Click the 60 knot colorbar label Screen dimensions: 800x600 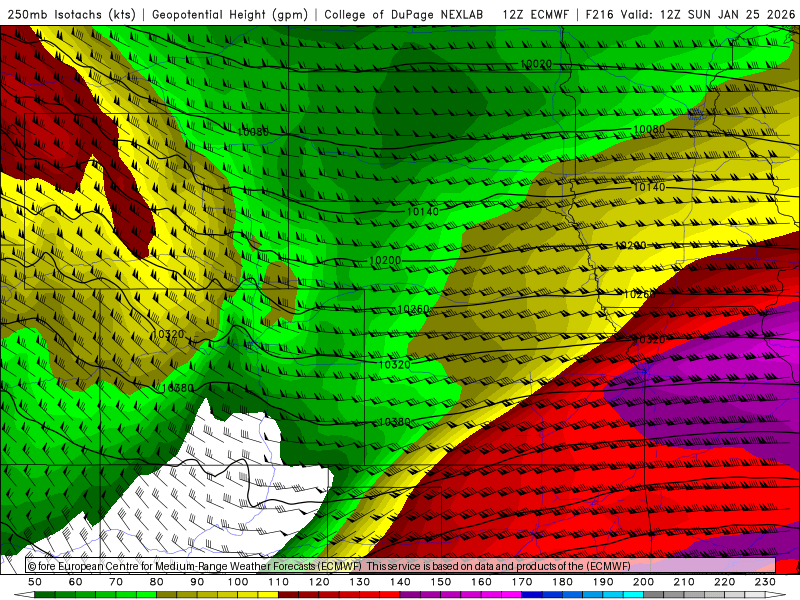tap(76, 582)
